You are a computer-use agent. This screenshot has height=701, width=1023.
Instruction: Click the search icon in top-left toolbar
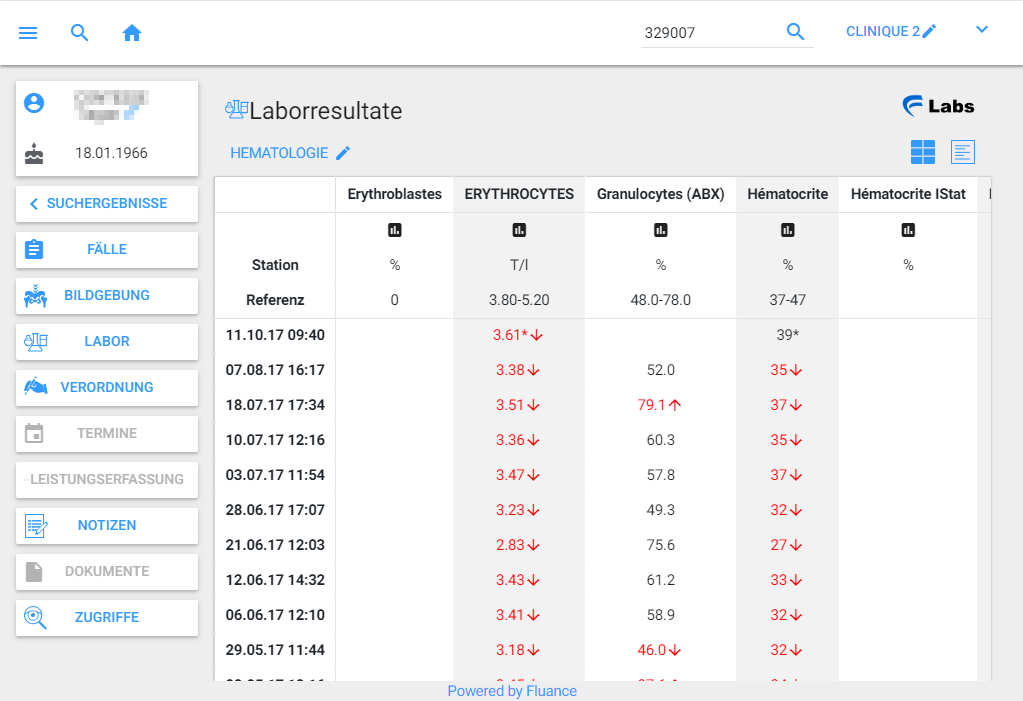[80, 33]
